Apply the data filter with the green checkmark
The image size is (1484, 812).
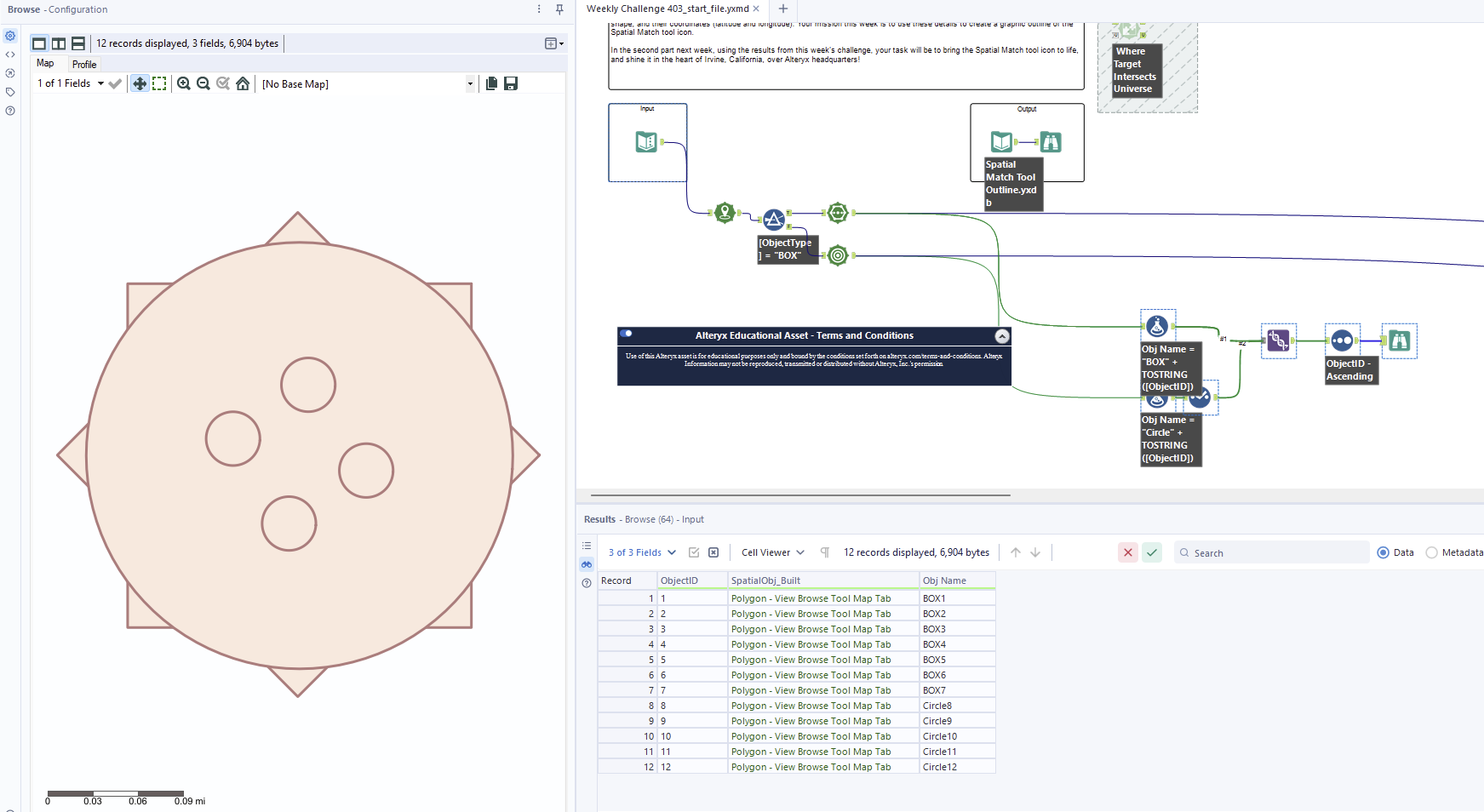point(1151,552)
